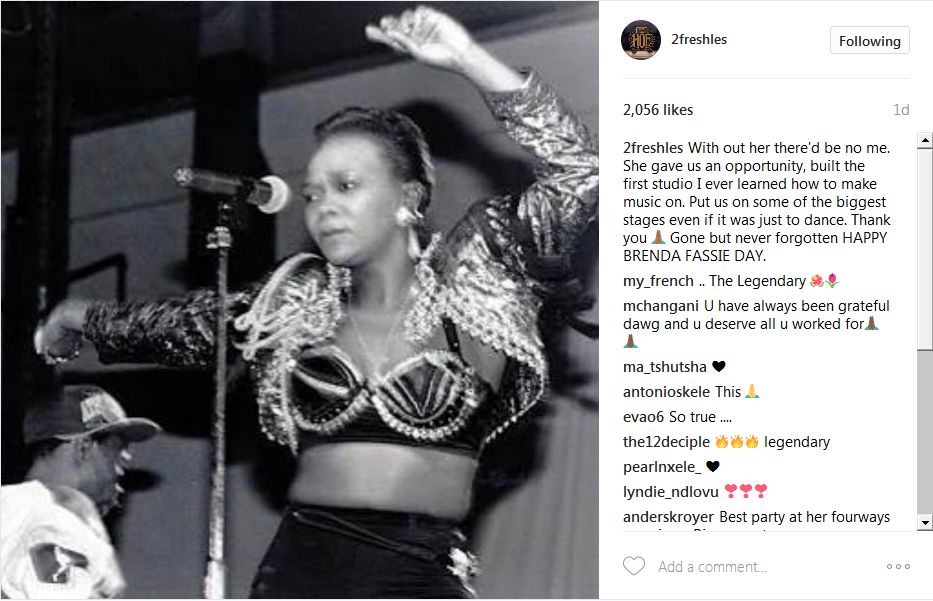933x601 pixels.
Task: Click the comments scrollbar up arrow
Action: (x=925, y=141)
